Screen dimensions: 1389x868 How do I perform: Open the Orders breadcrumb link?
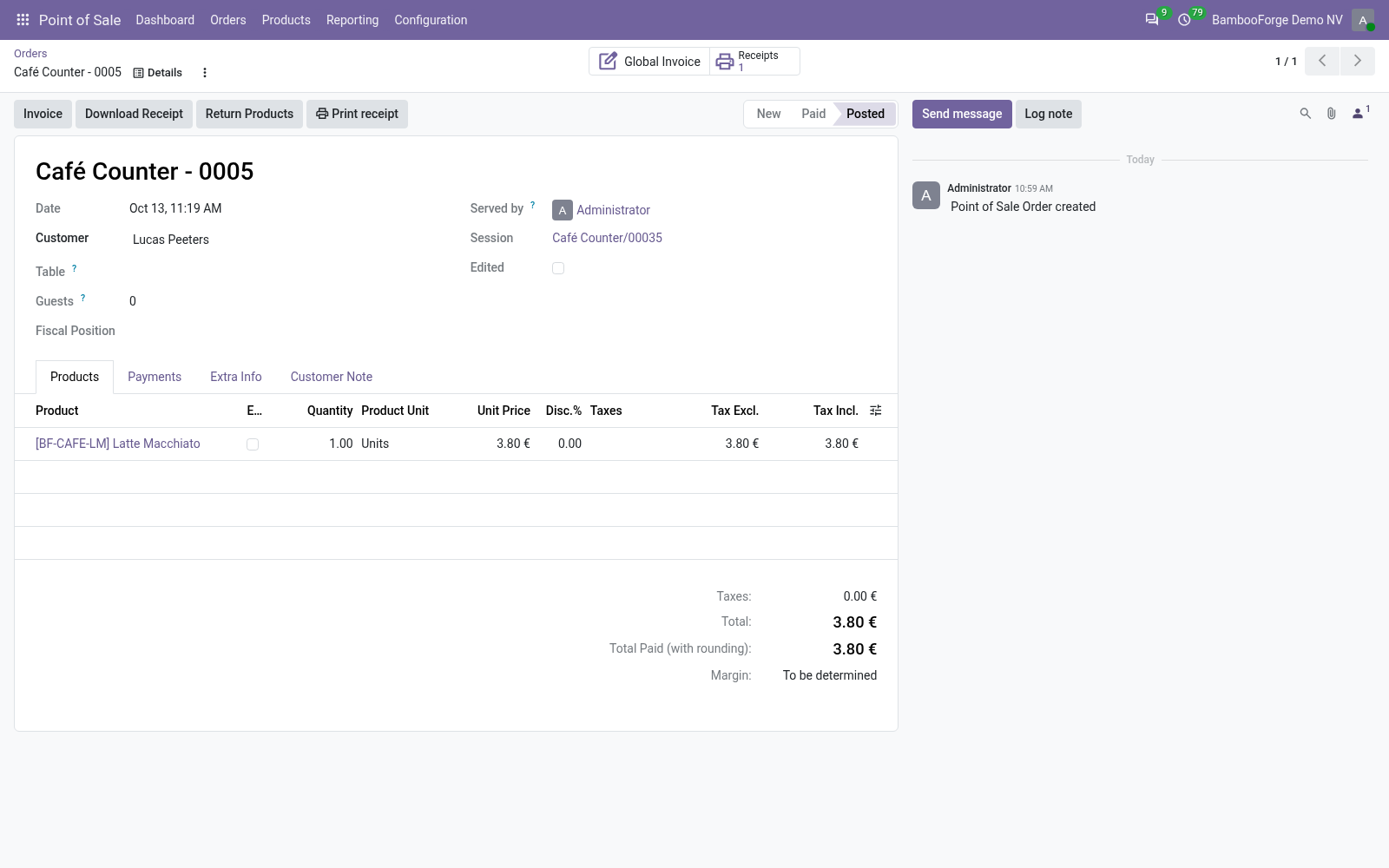tap(30, 53)
